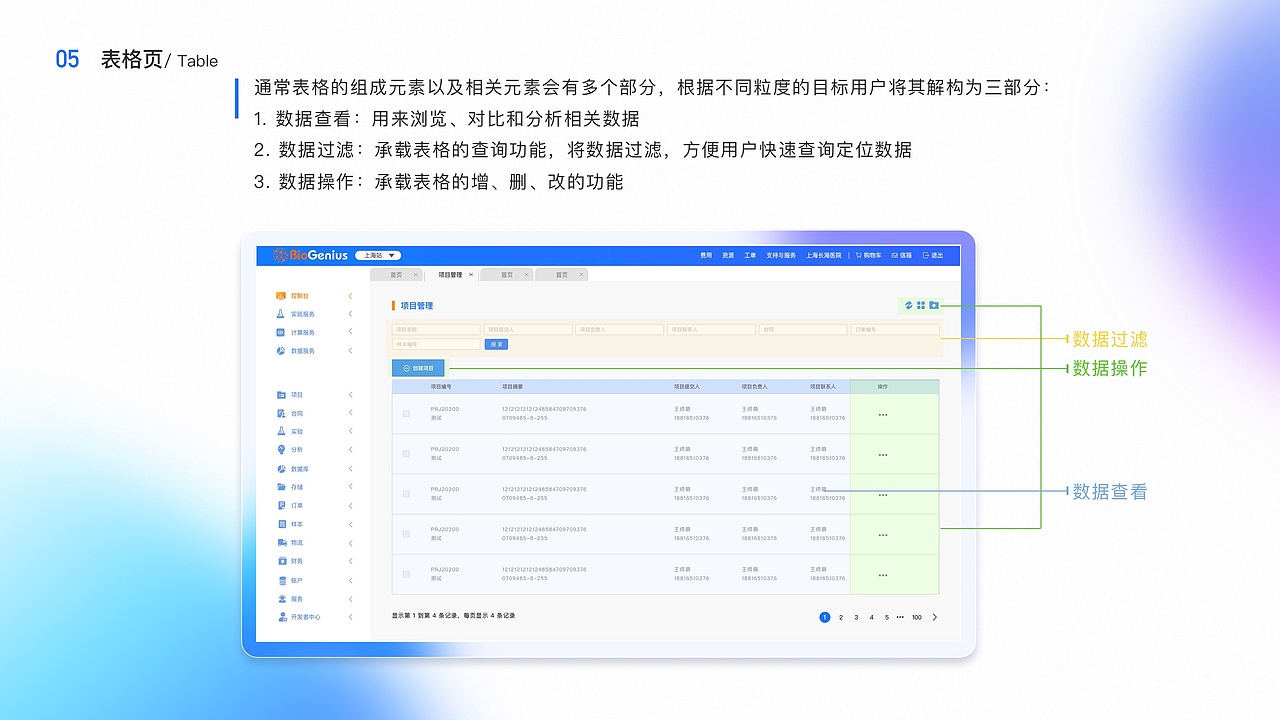Click the 物流 truck icon
This screenshot has height=720, width=1280.
tap(282, 543)
